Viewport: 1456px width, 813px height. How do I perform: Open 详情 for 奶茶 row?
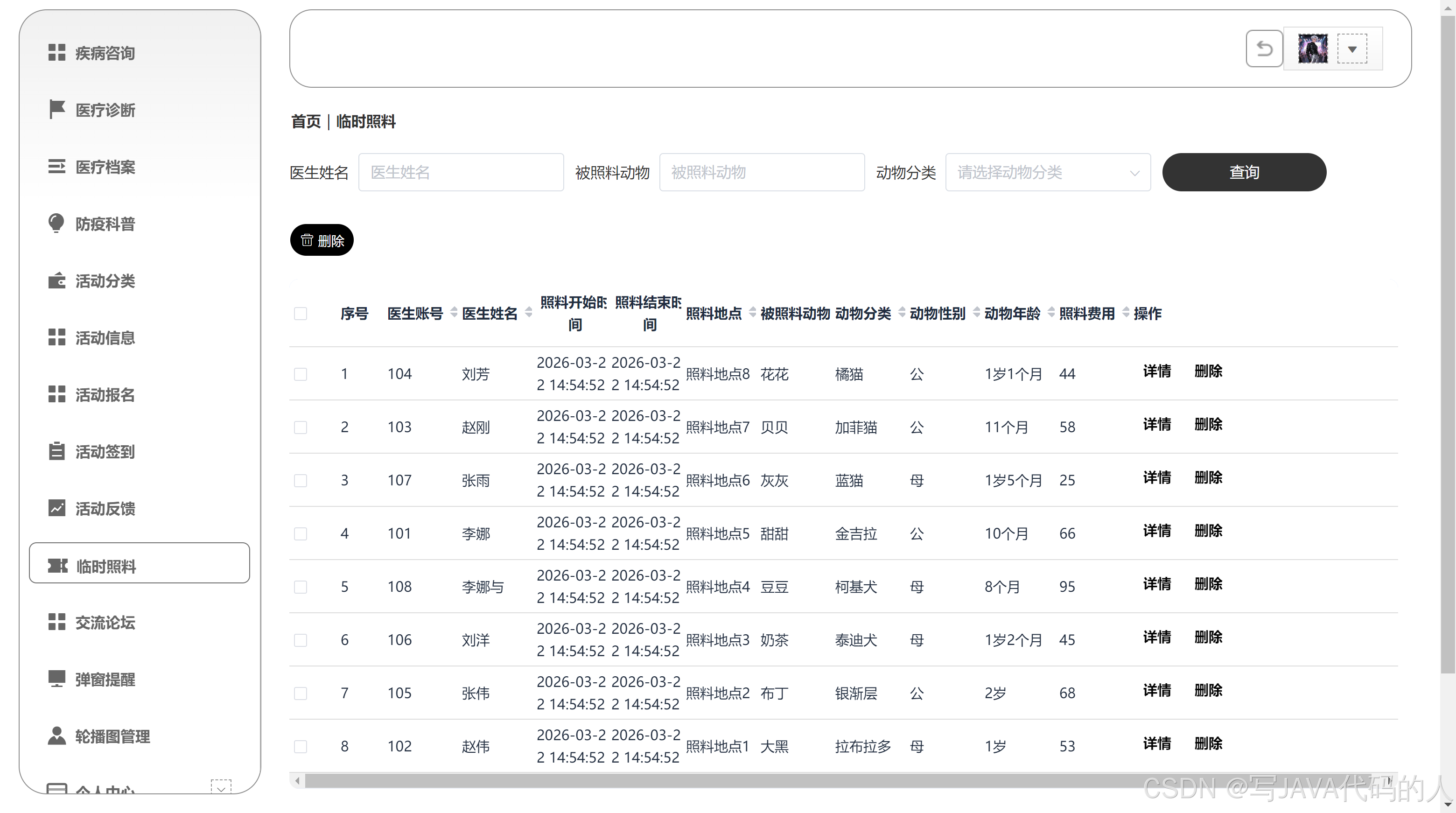tap(1157, 637)
